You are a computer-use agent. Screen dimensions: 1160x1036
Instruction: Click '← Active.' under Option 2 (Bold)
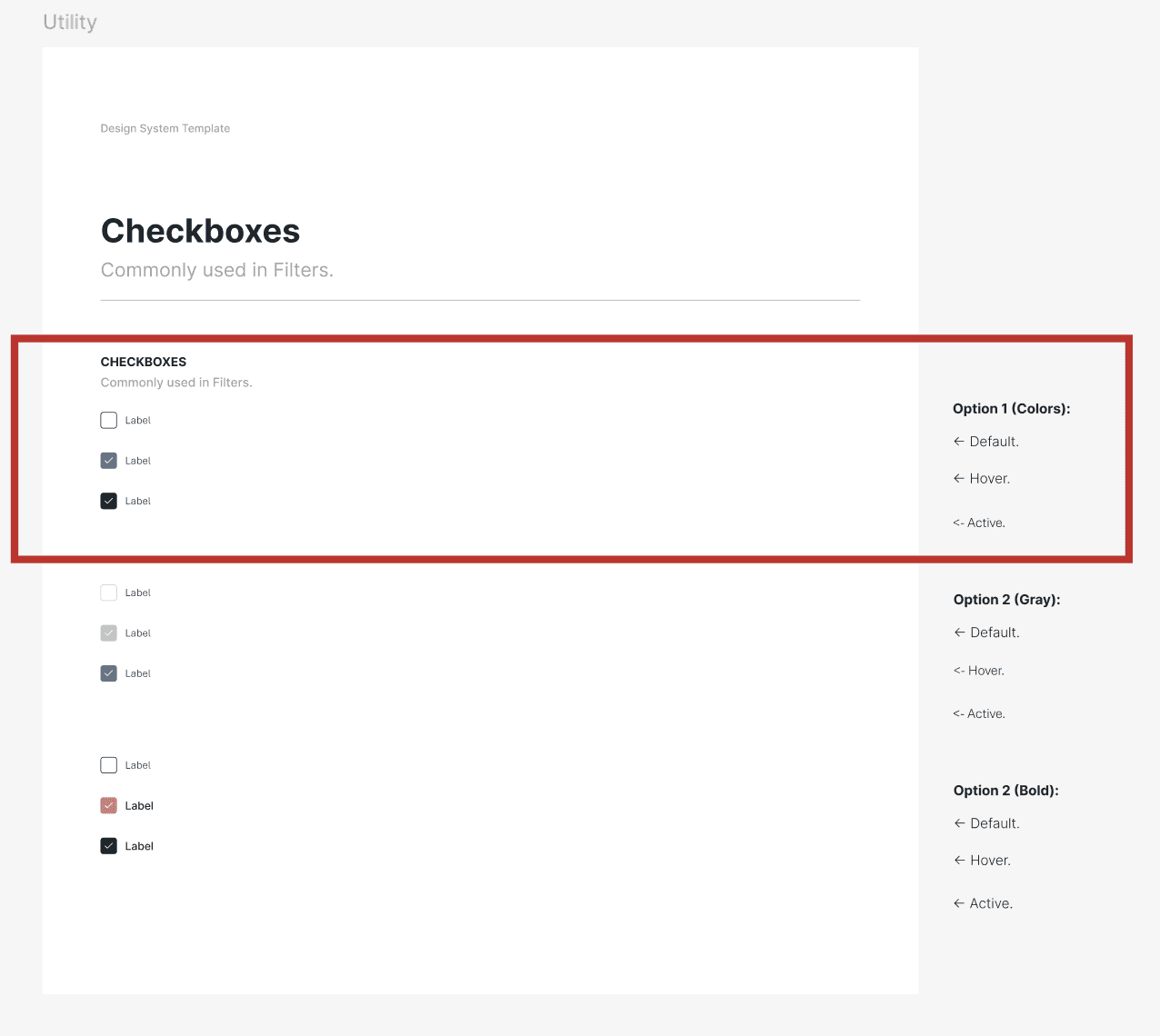983,903
